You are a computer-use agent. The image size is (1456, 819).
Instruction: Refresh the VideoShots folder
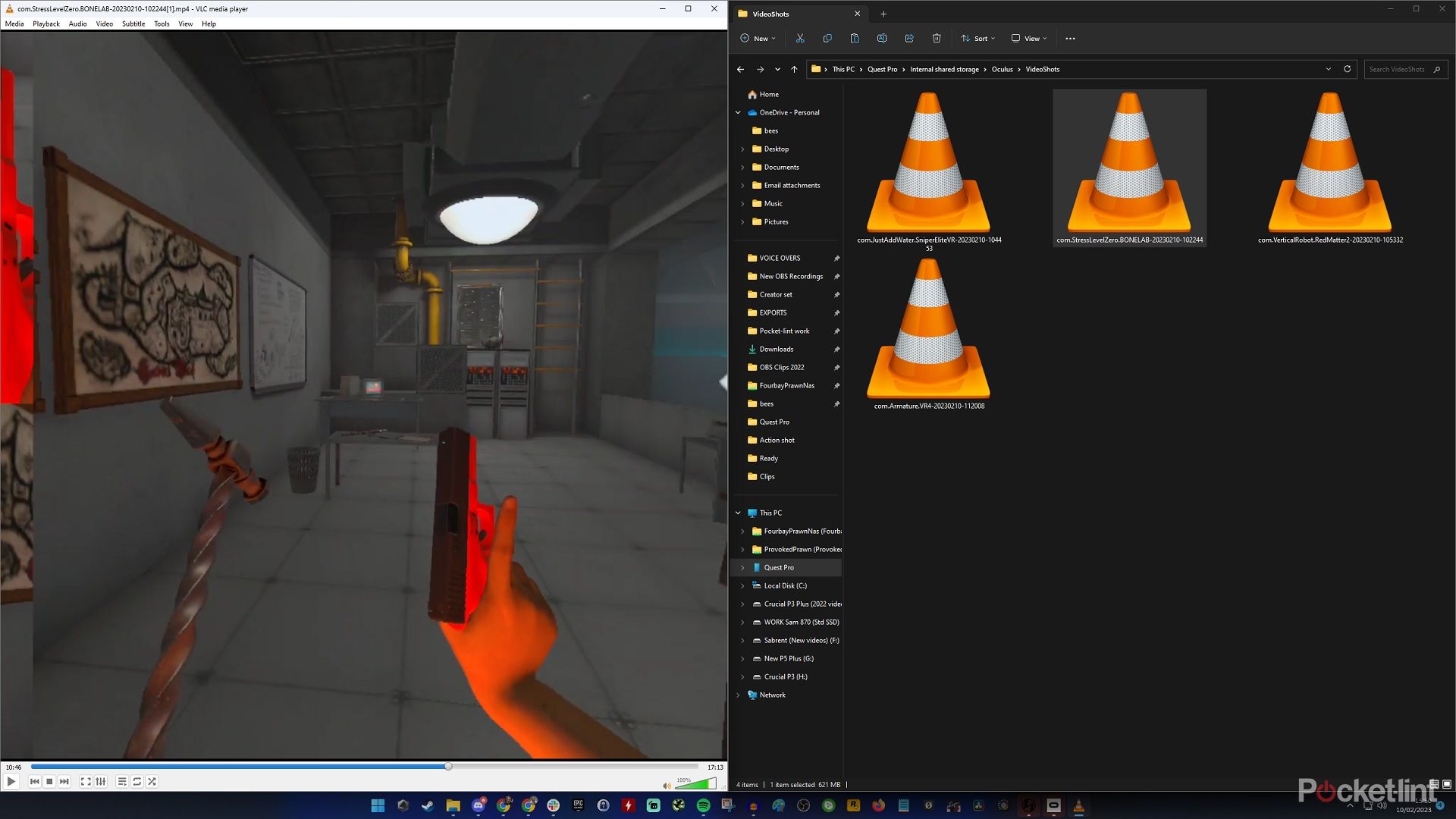click(x=1348, y=69)
